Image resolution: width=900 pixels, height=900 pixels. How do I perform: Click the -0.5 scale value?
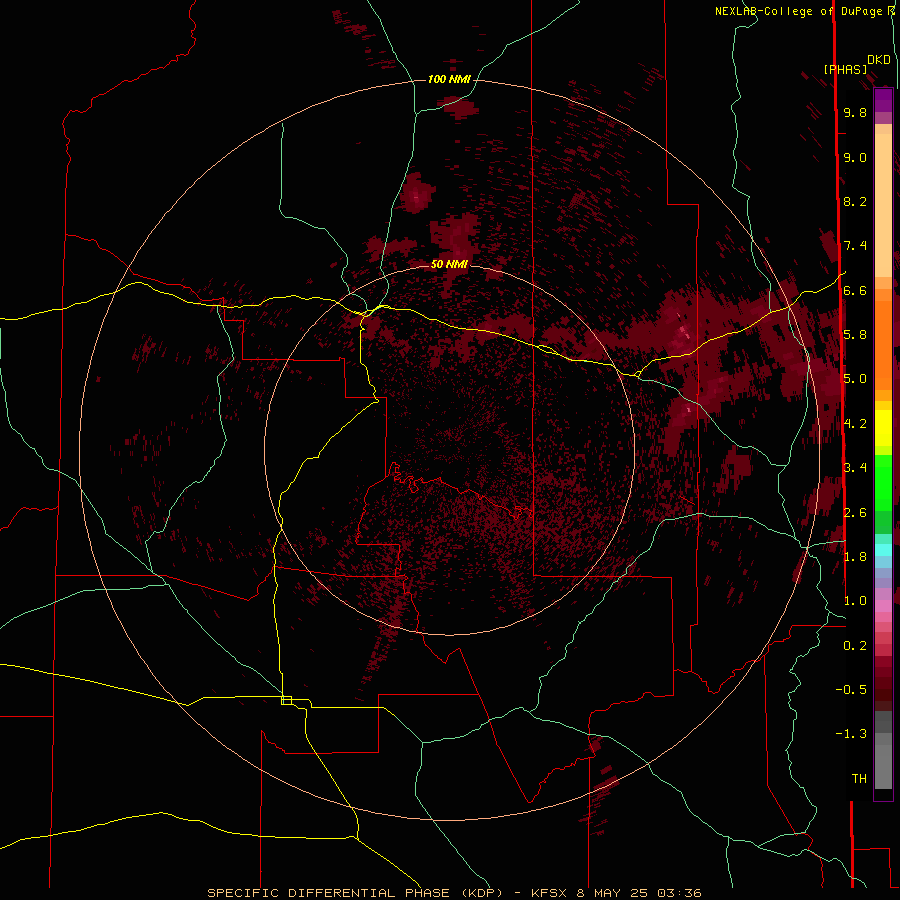(x=851, y=690)
